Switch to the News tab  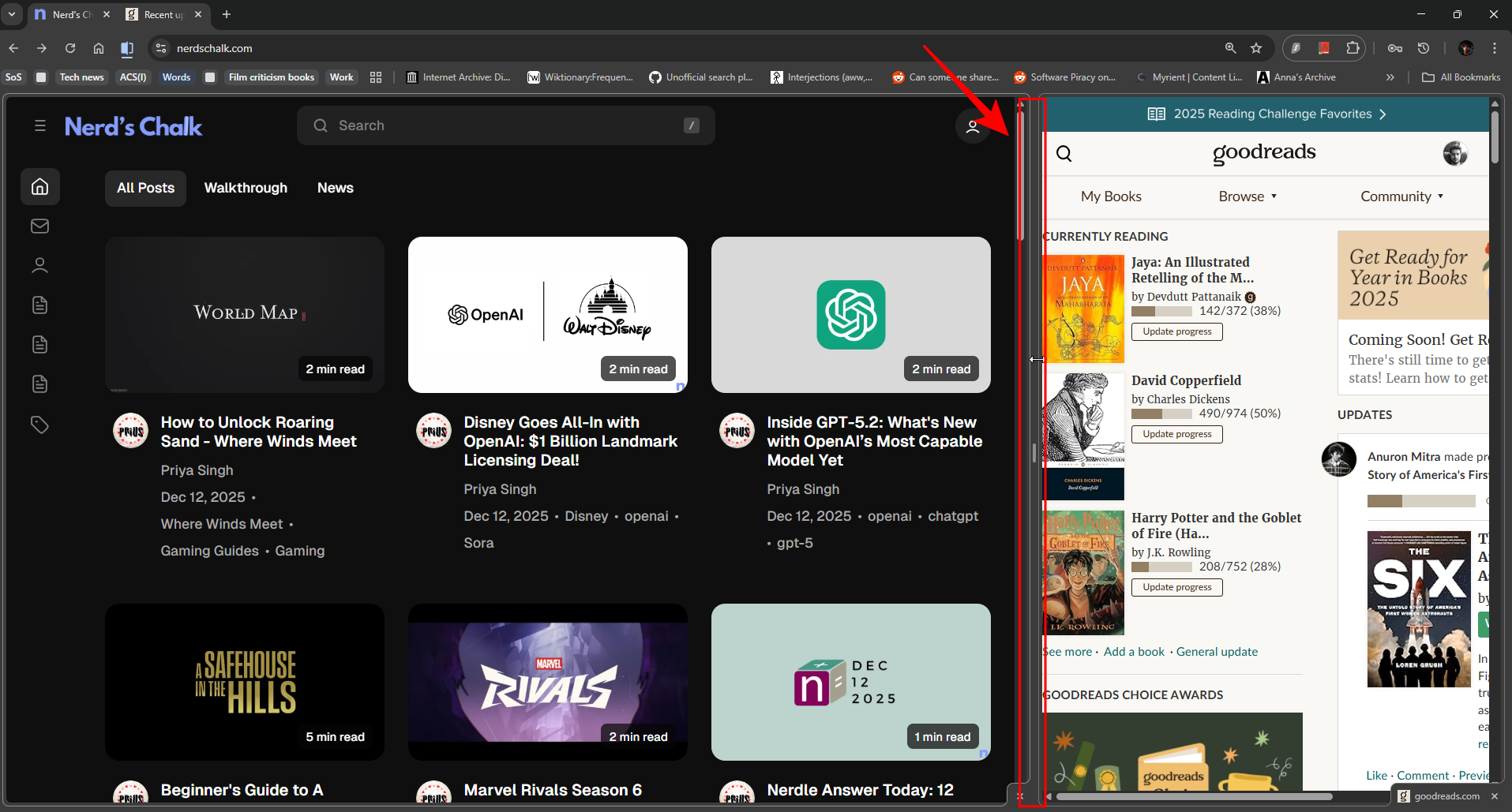click(336, 188)
